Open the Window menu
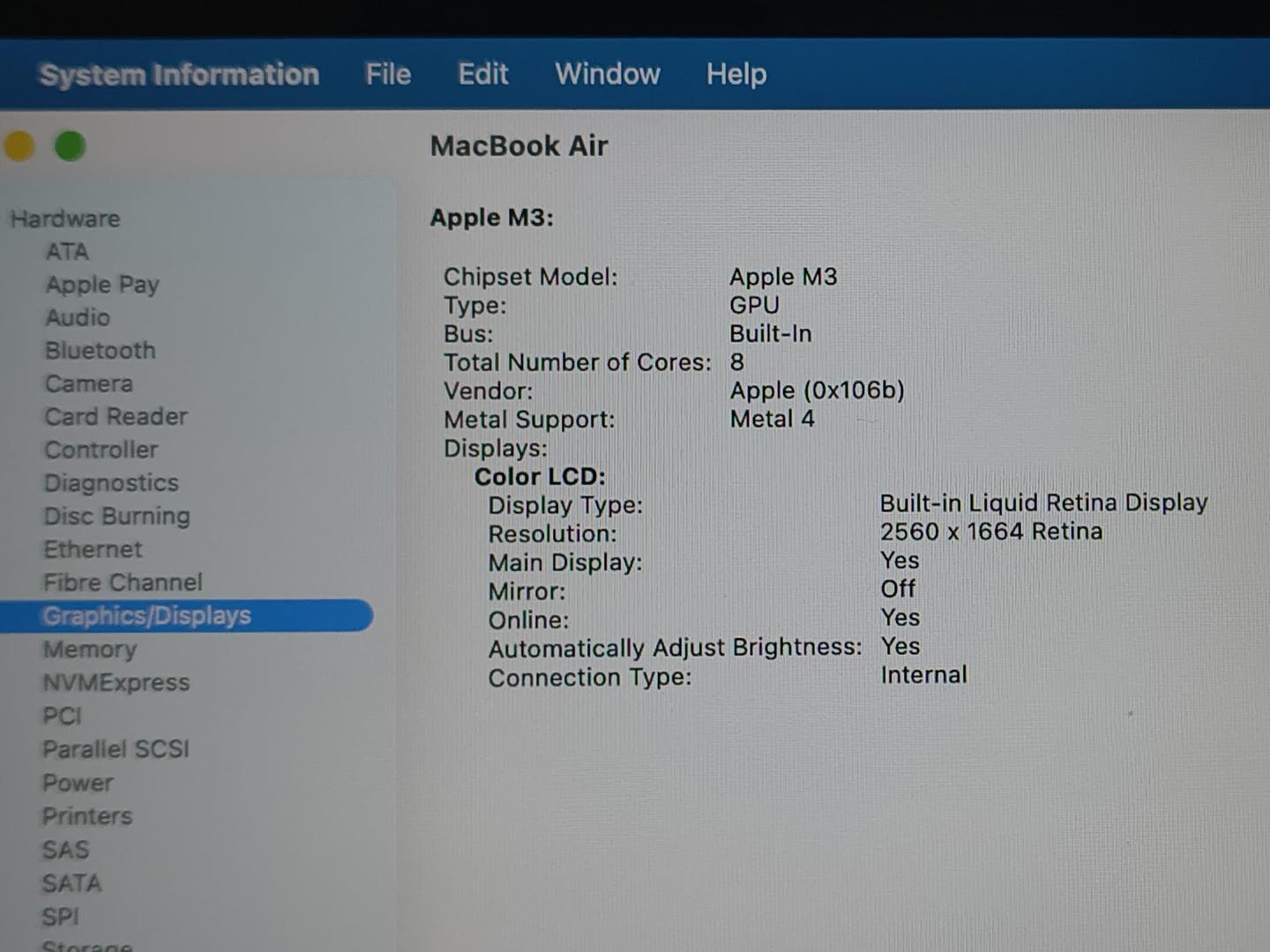 pyautogui.click(x=607, y=74)
